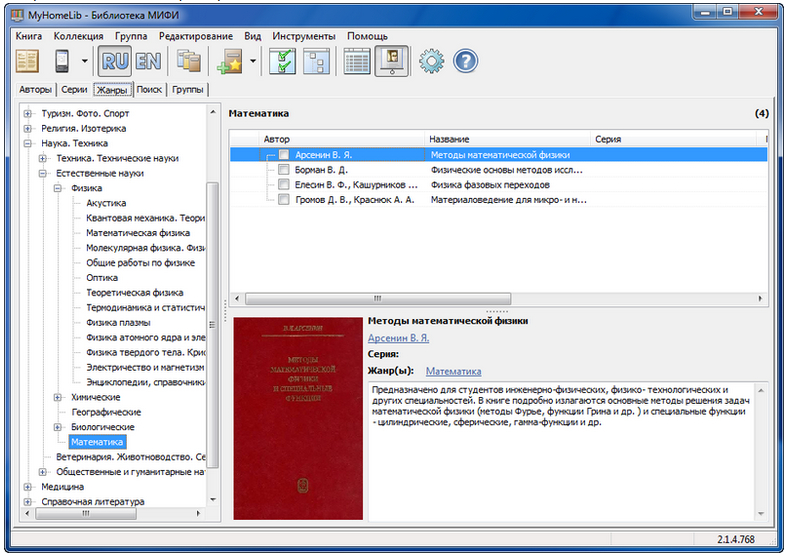This screenshot has width=787, height=555.
Task: Open the Редактирование menu
Action: 196,36
